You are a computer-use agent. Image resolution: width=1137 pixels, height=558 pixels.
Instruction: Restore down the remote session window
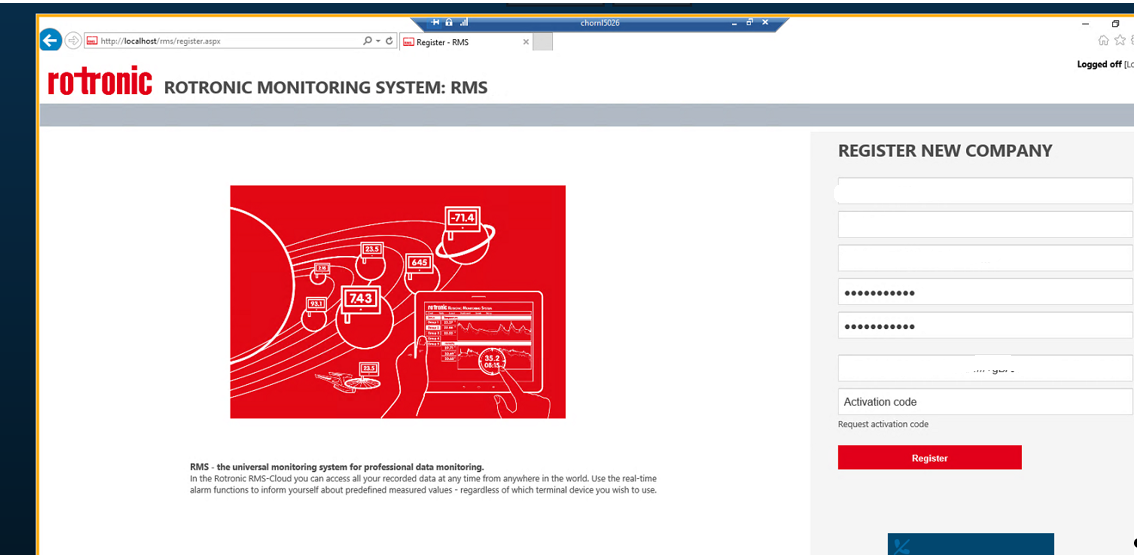[750, 22]
